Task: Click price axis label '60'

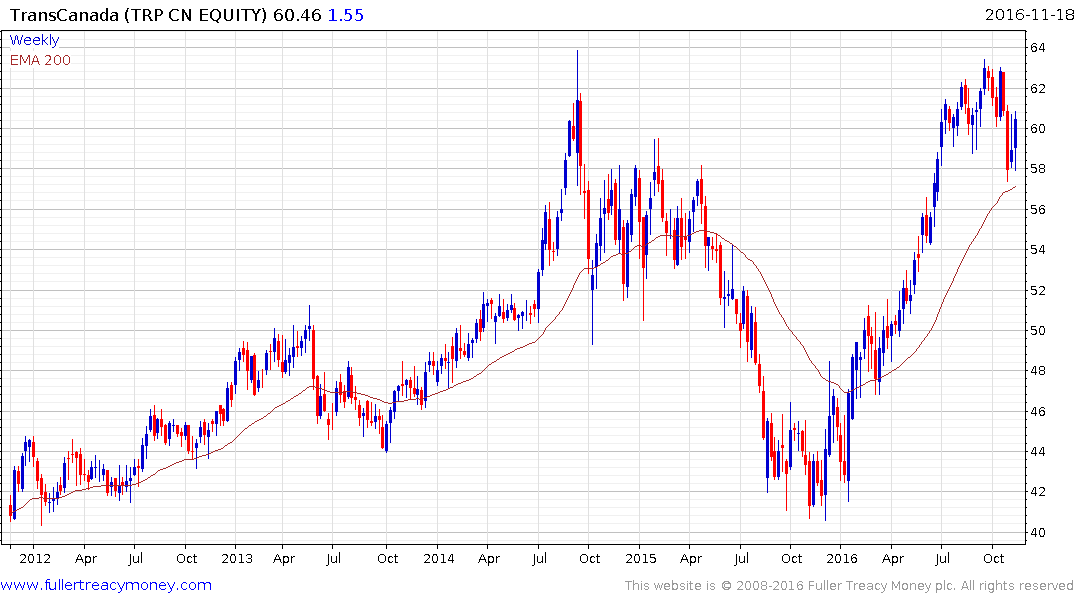Action: (1037, 129)
